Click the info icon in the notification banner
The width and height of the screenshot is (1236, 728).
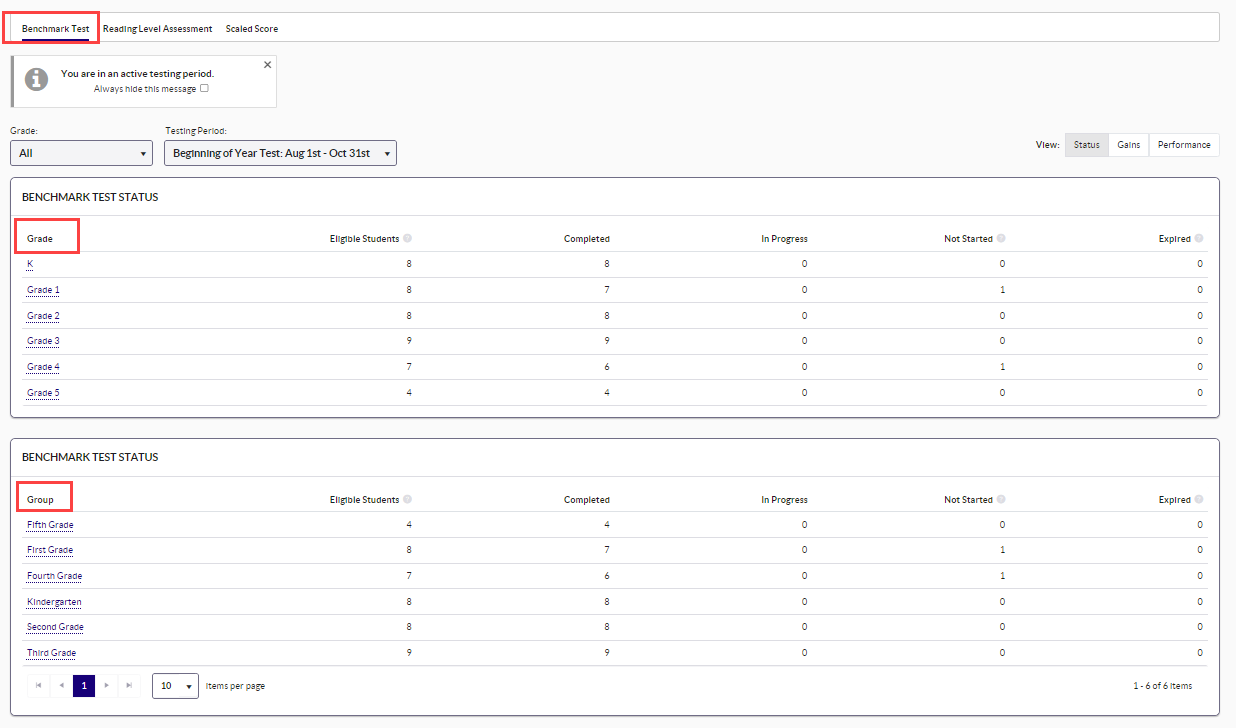point(37,80)
